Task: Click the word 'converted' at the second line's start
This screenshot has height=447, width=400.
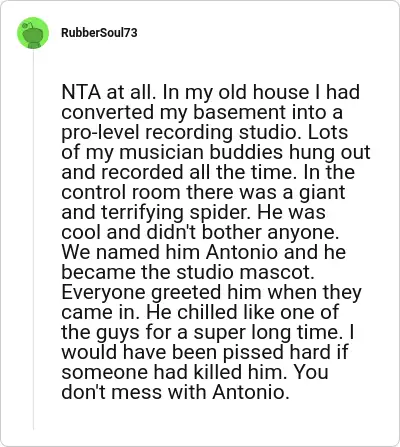Action: point(108,112)
